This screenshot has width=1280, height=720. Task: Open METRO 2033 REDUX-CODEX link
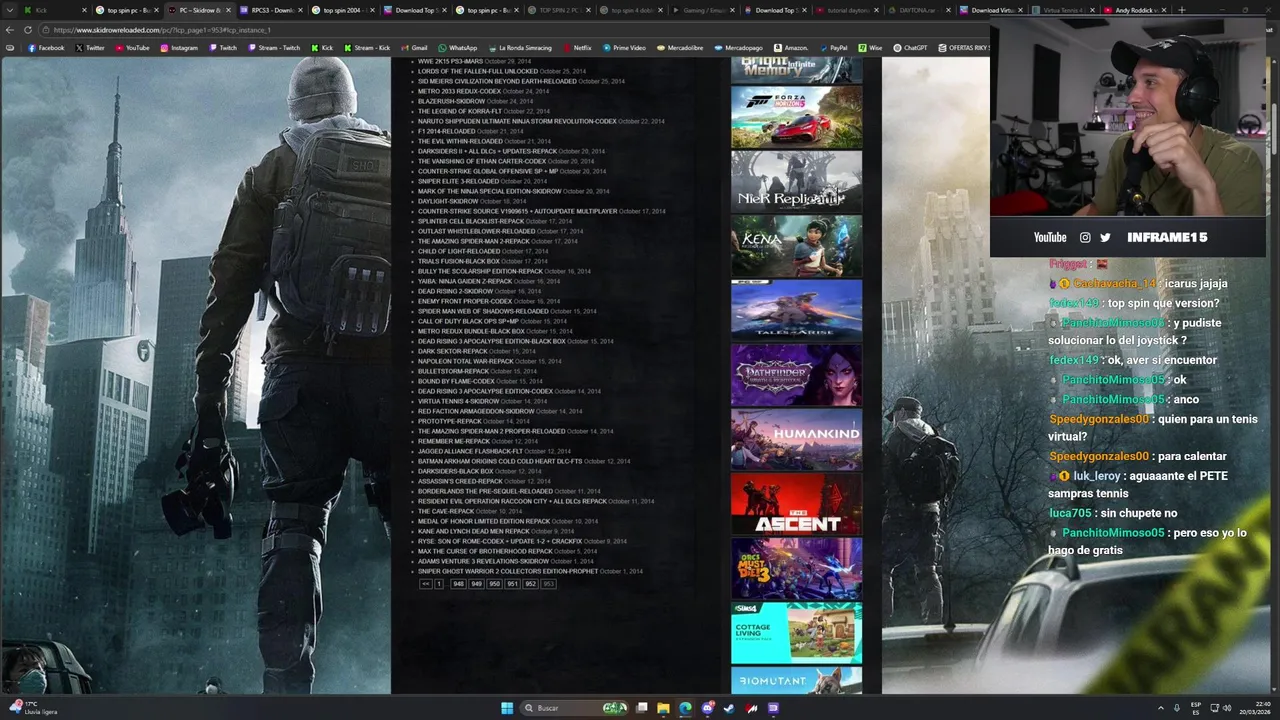pyautogui.click(x=459, y=91)
